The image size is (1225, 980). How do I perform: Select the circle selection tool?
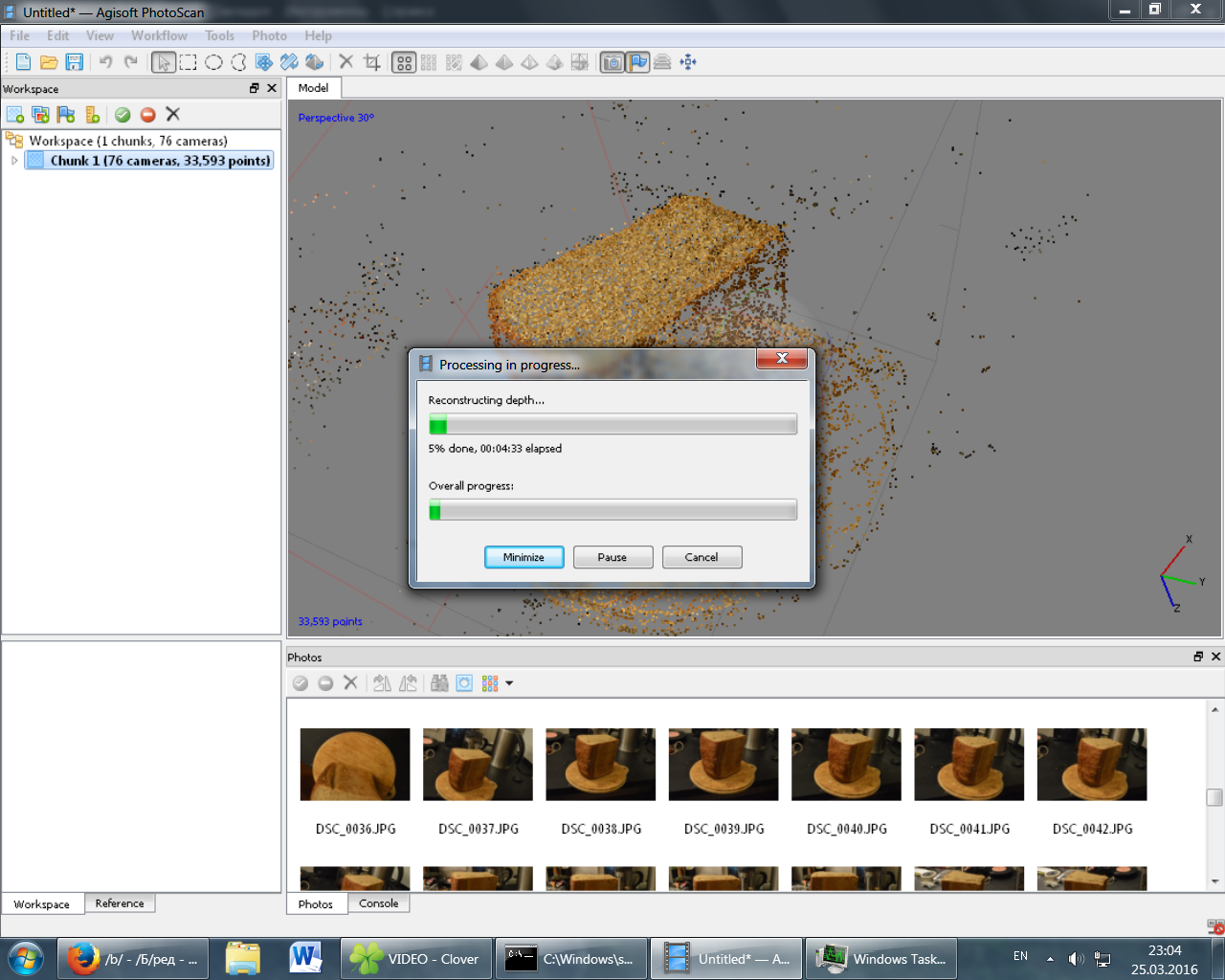pyautogui.click(x=213, y=62)
